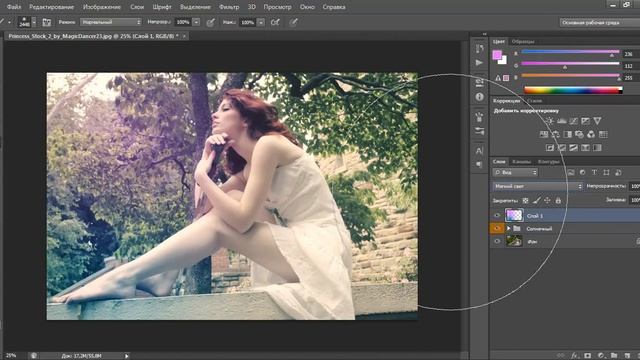Toggle lock position

[547, 200]
